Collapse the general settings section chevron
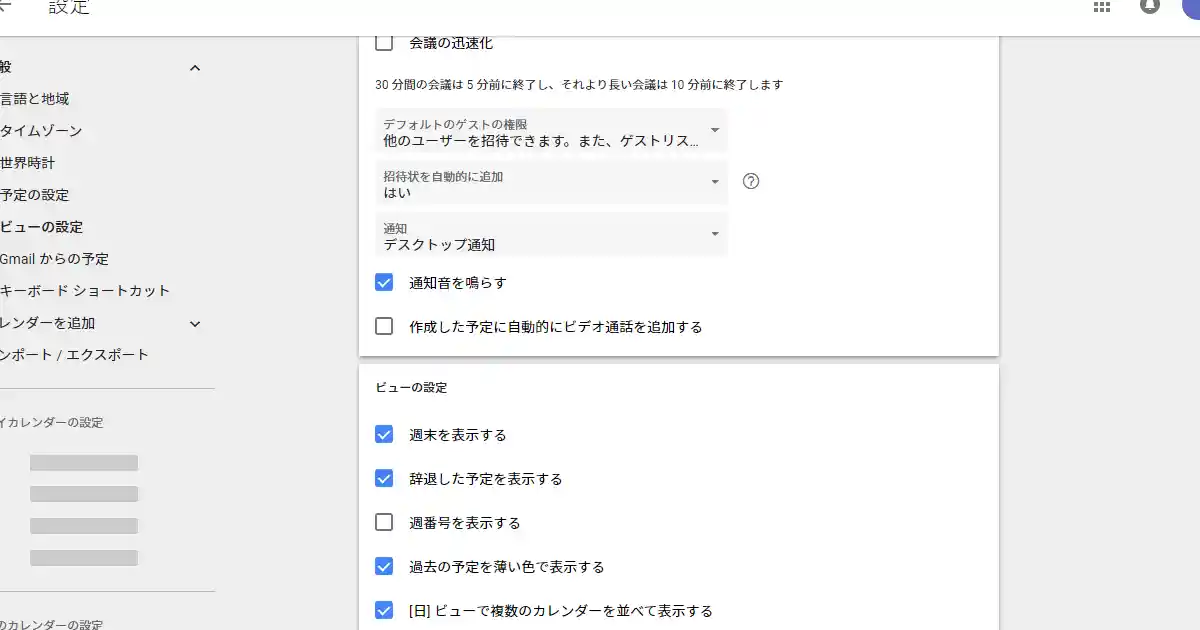 tap(195, 68)
